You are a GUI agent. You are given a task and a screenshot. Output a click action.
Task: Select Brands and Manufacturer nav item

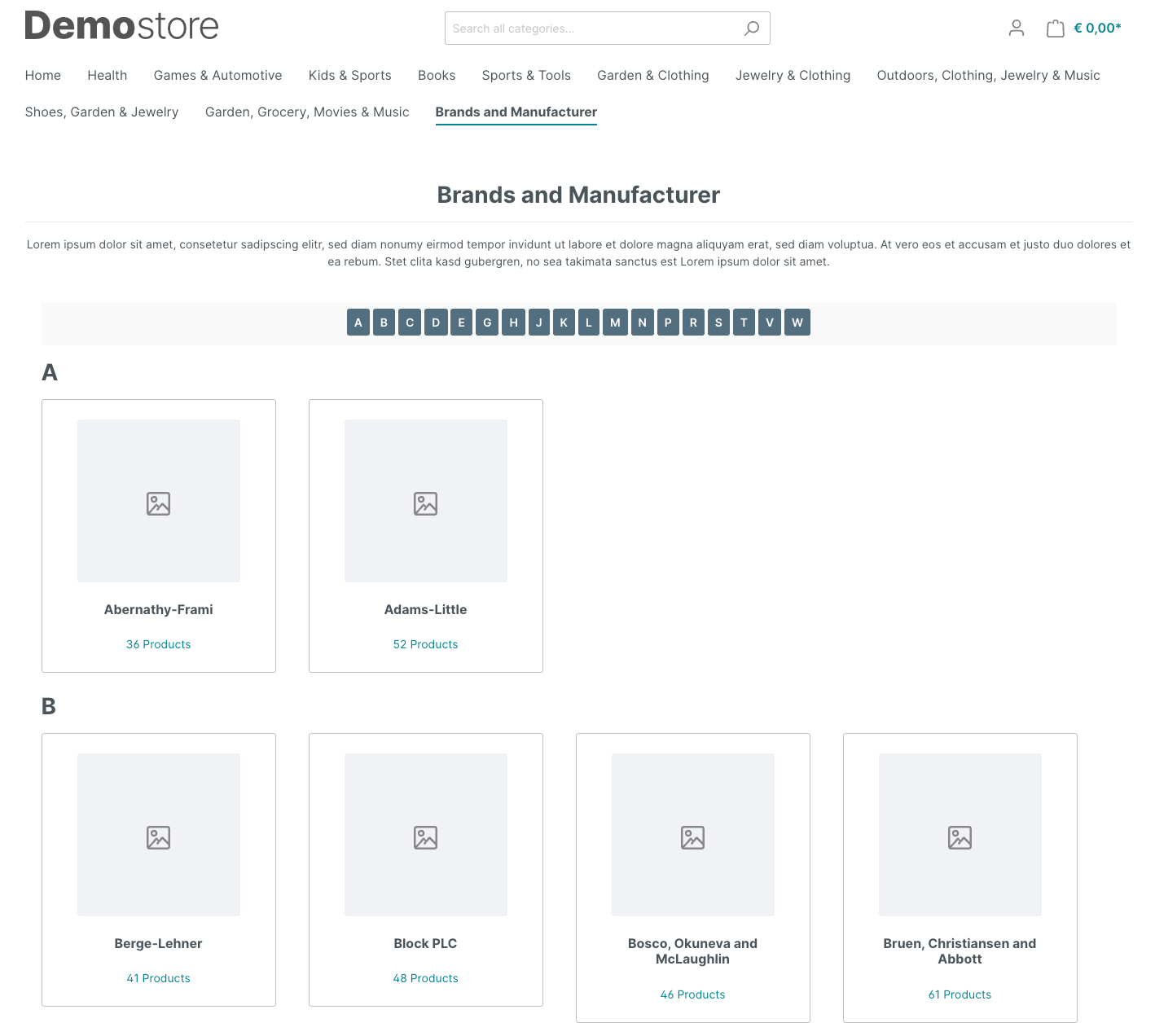pos(516,112)
